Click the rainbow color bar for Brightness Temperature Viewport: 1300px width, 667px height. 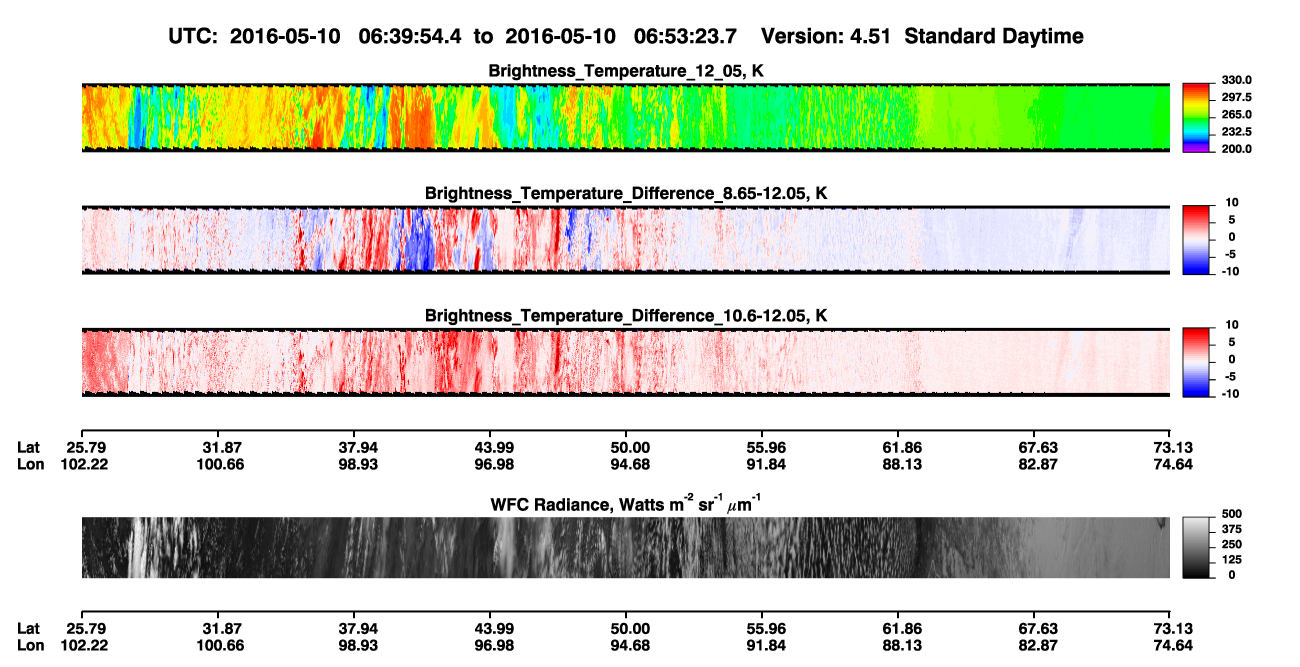[x=1197, y=118]
